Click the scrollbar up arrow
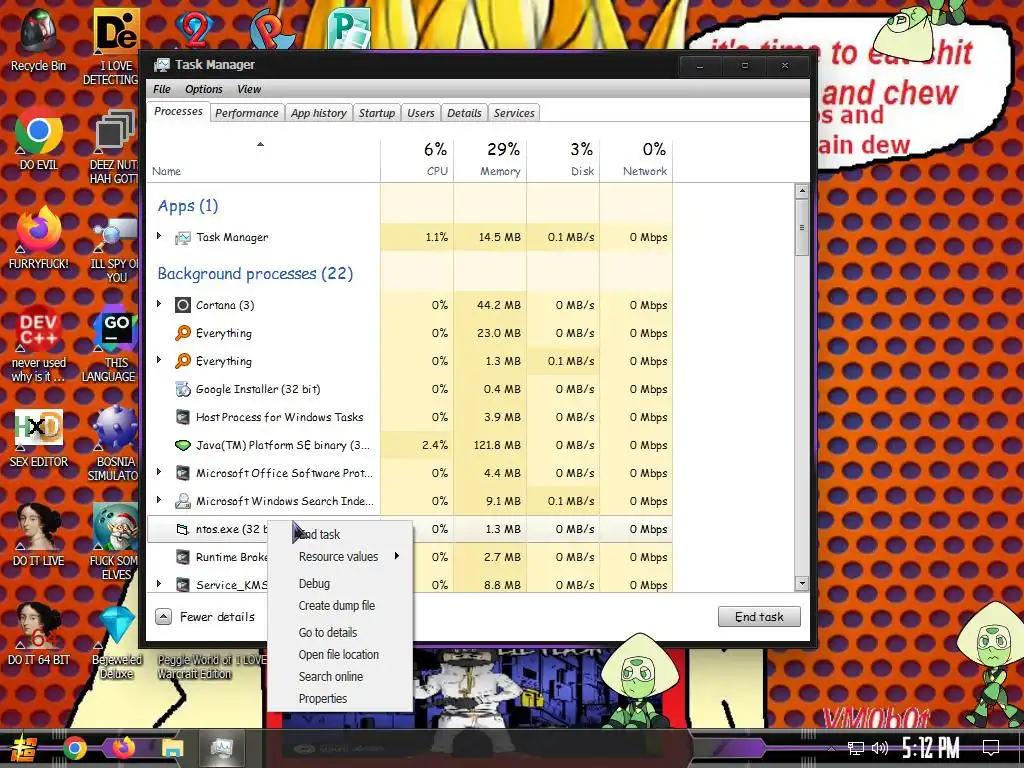Screen dimensions: 1024x768 tap(802, 191)
